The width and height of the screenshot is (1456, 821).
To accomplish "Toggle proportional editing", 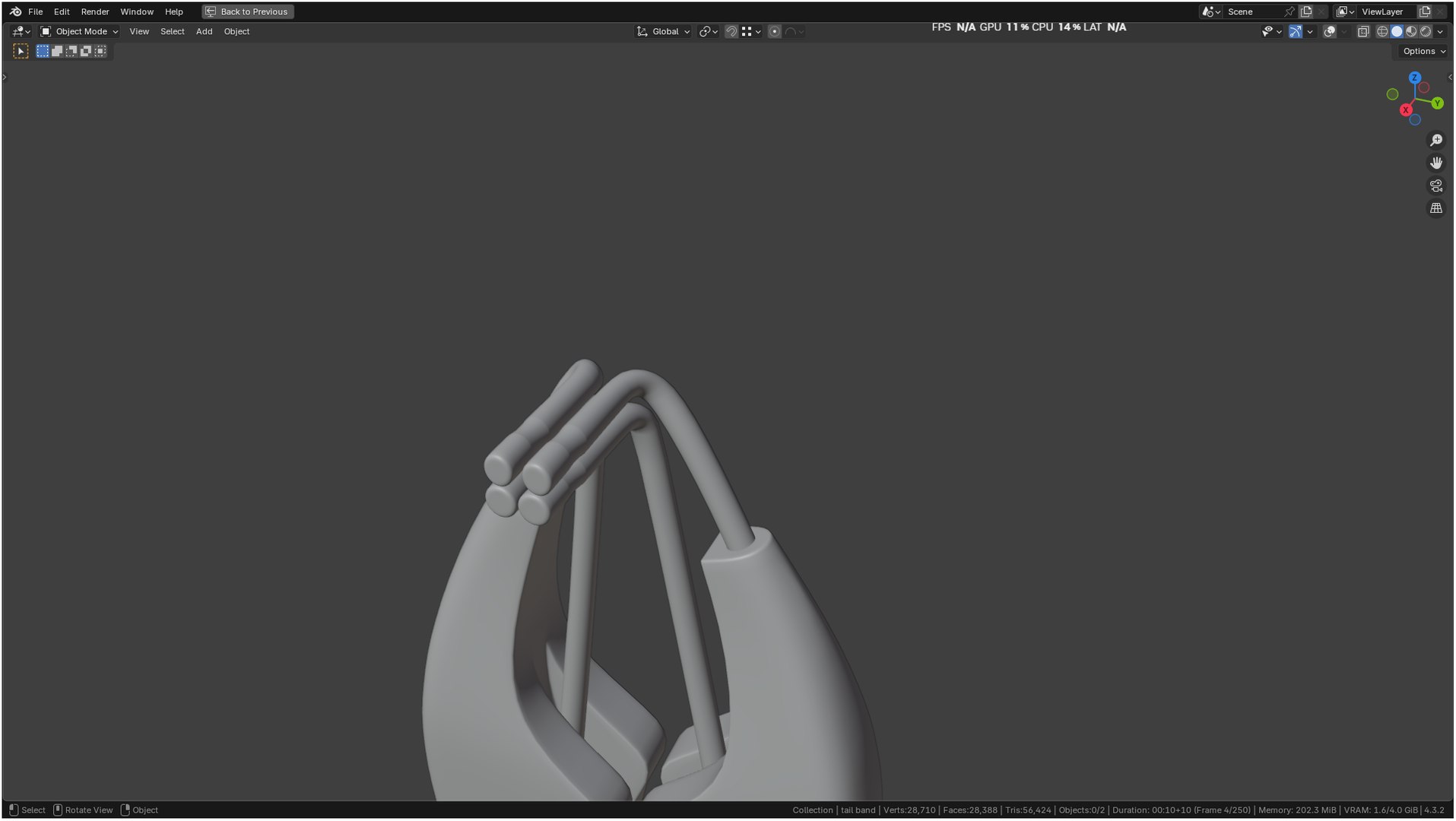I will [774, 31].
